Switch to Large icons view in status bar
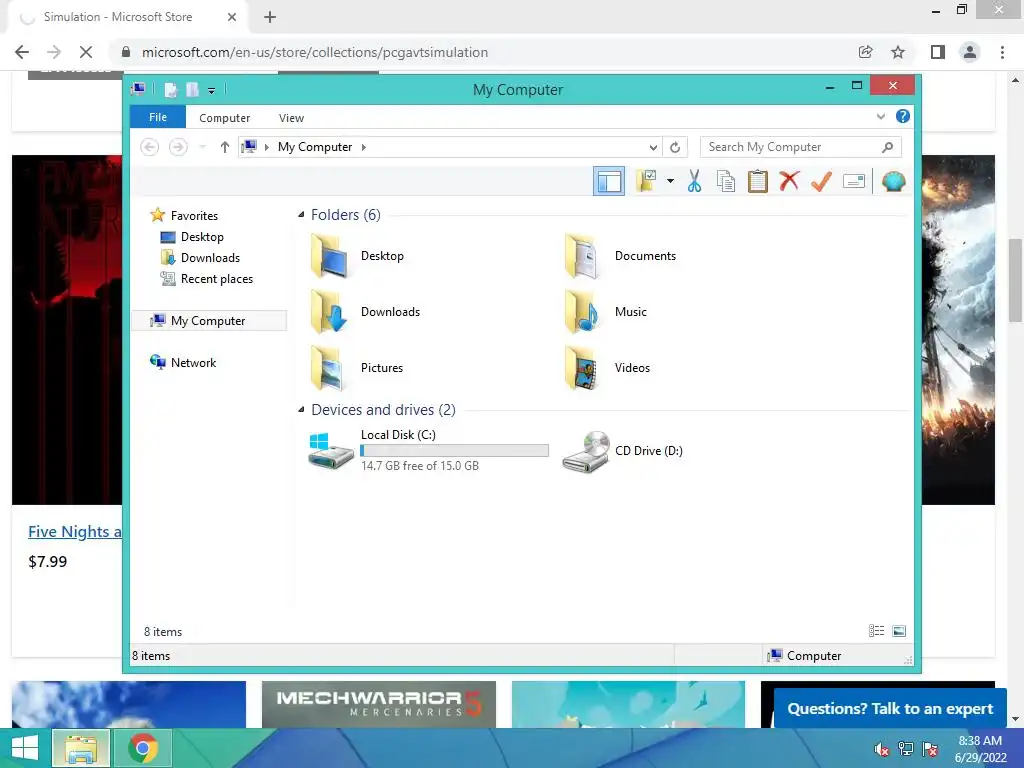The image size is (1024, 768). (x=899, y=631)
